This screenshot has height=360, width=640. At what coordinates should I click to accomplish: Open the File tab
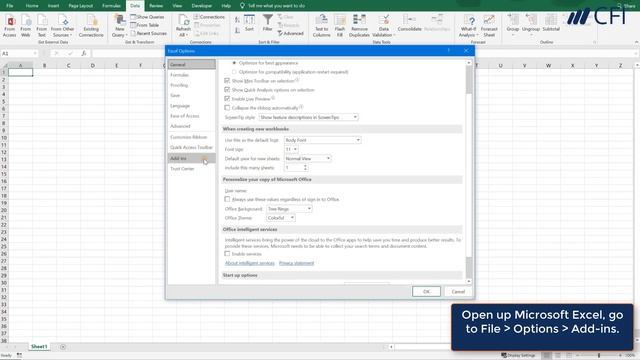coord(10,6)
